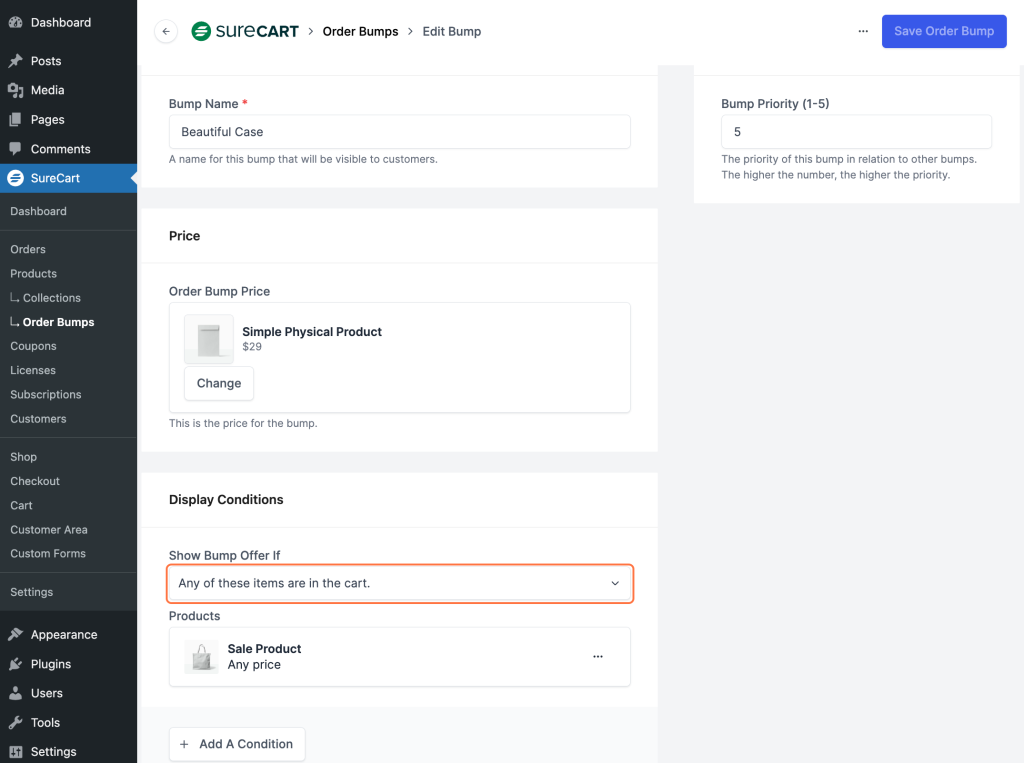Click the Comments bubble icon
Viewport: 1024px width, 763px height.
16,149
